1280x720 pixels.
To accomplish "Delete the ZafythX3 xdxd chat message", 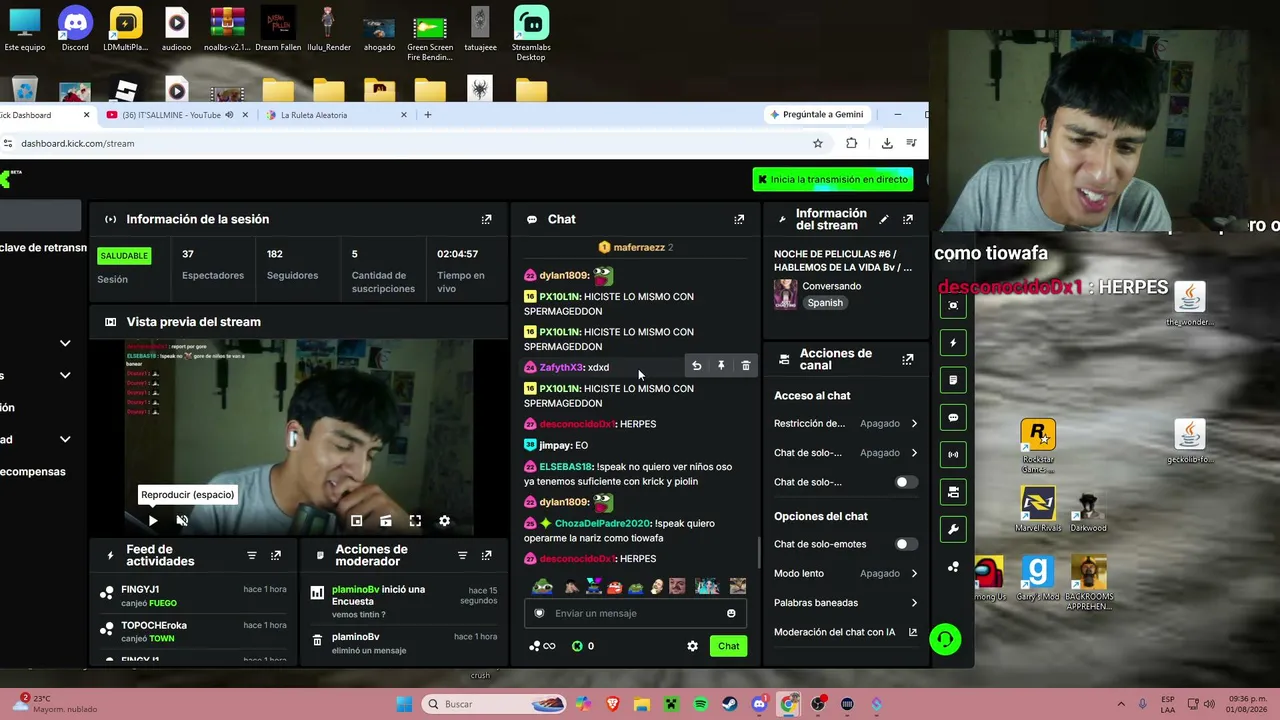I will point(745,366).
